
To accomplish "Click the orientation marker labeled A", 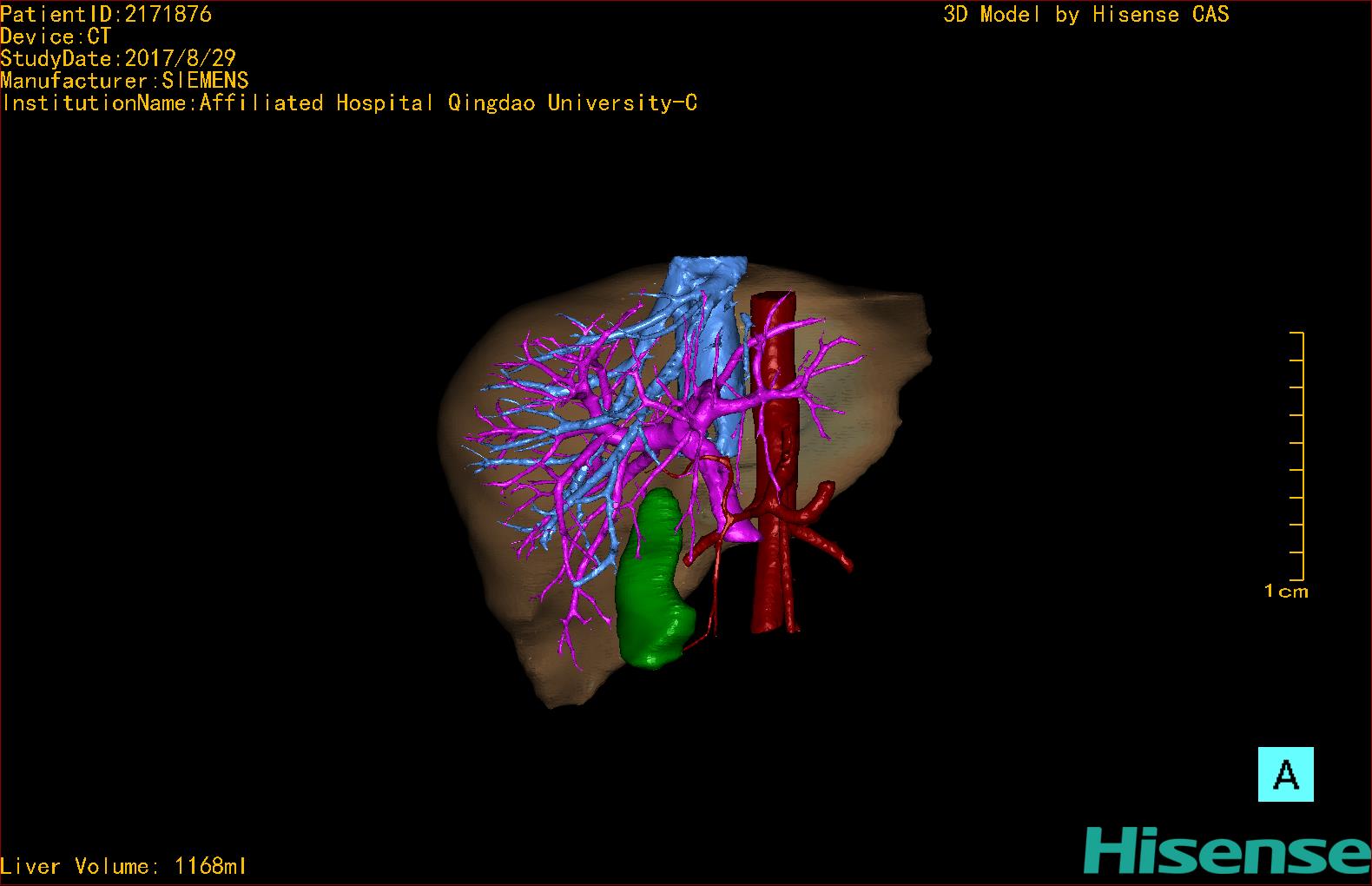I will point(1285,774).
